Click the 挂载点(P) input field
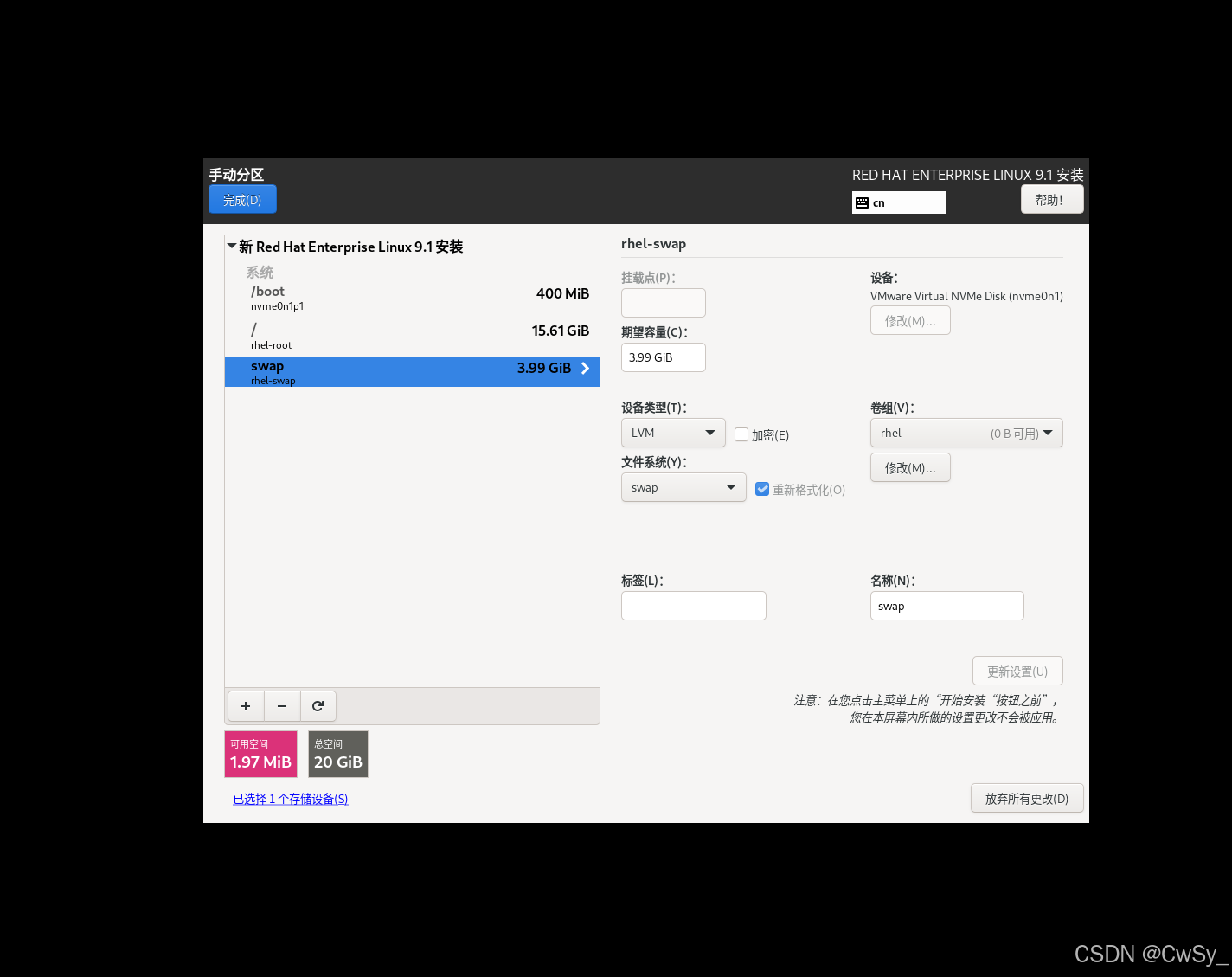1232x977 pixels. click(664, 303)
